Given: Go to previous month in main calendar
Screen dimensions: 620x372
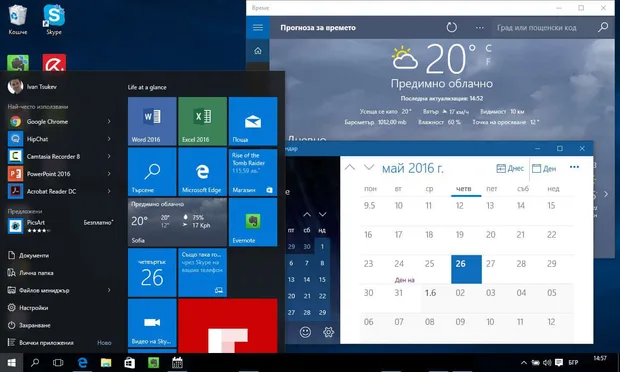Looking at the screenshot, I should 350,167.
